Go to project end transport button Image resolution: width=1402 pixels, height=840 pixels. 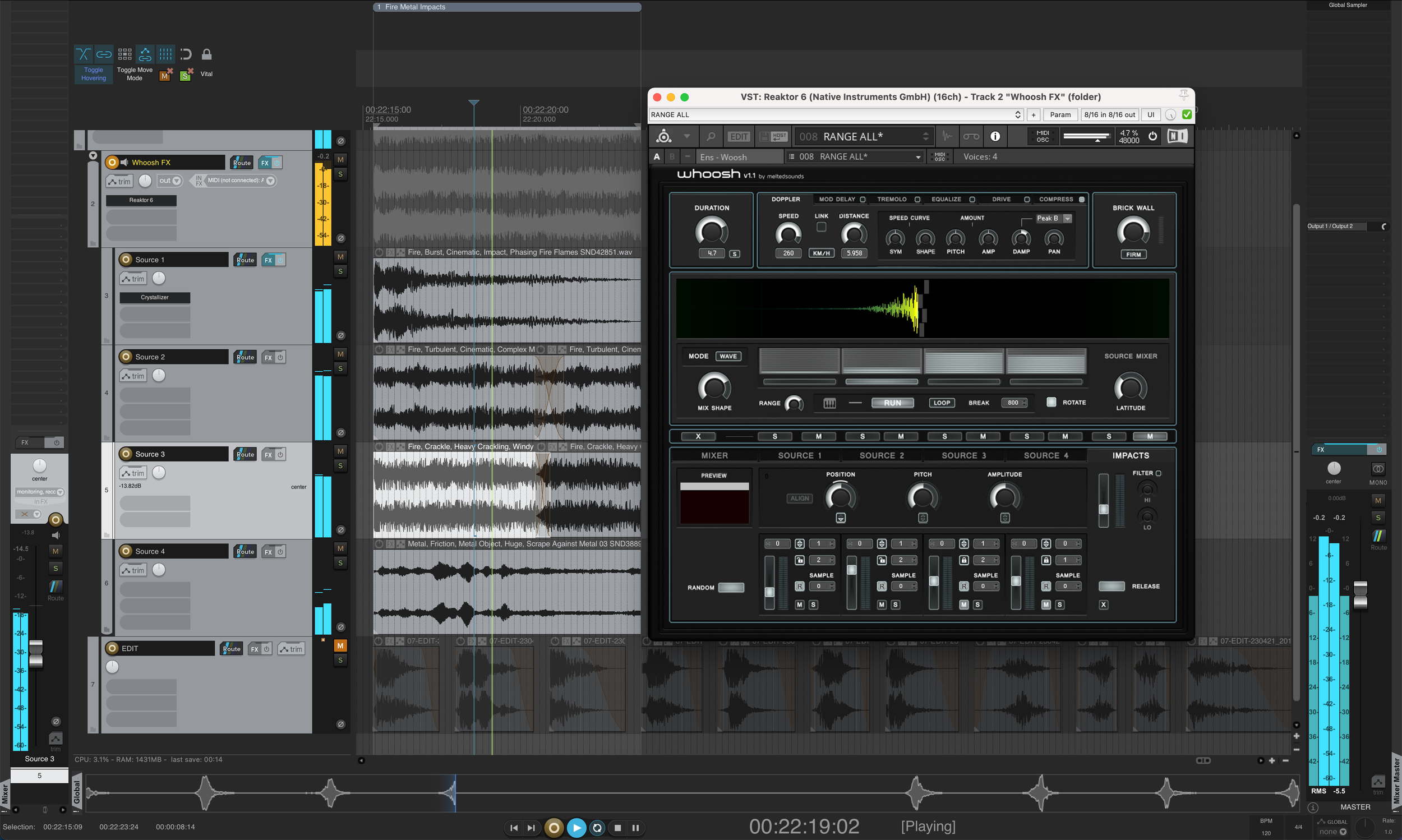point(531,828)
